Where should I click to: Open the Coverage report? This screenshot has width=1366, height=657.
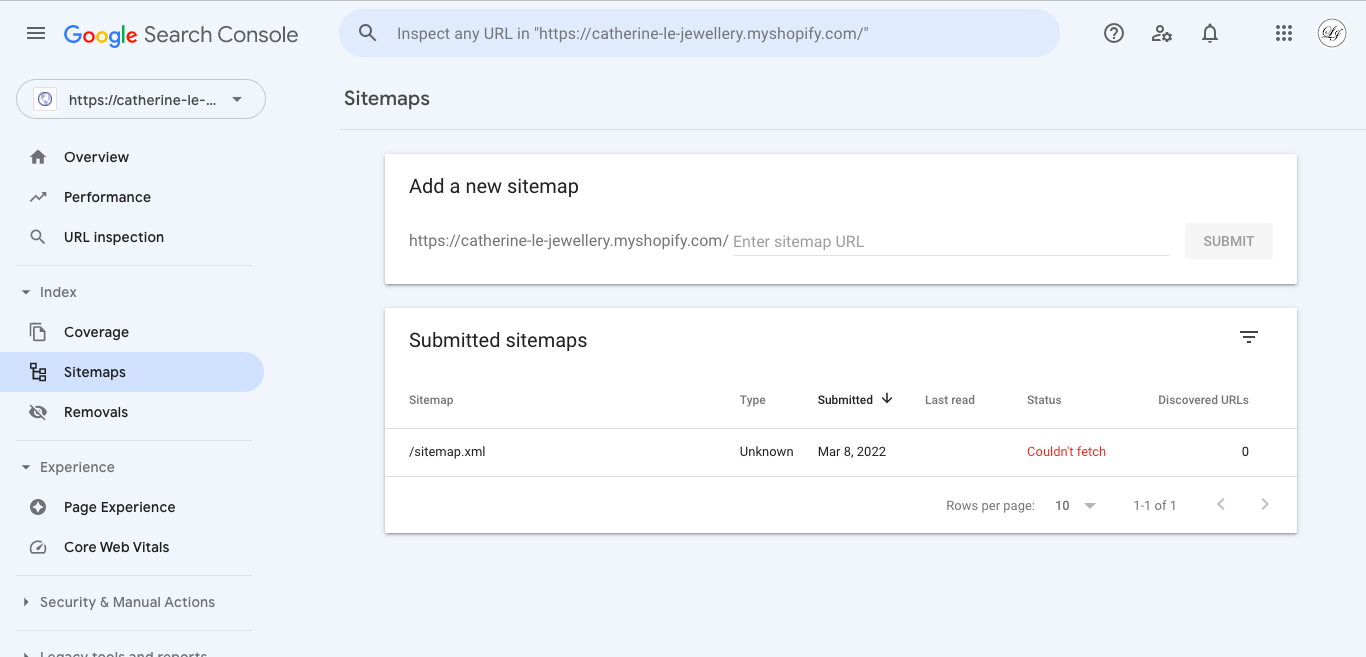[x=96, y=332]
